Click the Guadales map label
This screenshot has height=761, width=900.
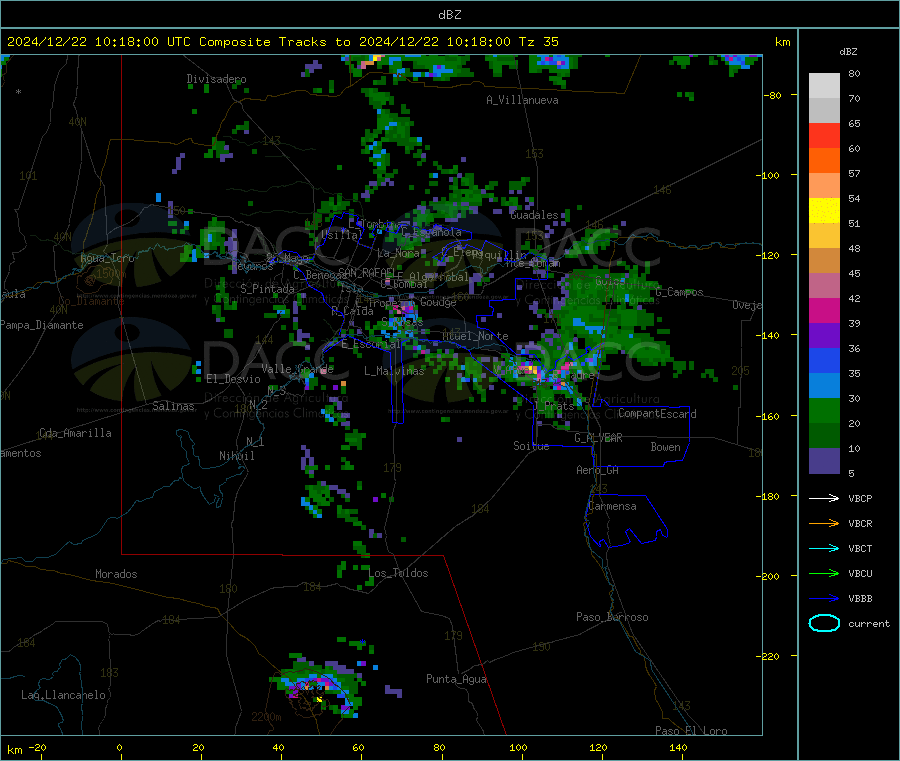(x=534, y=215)
